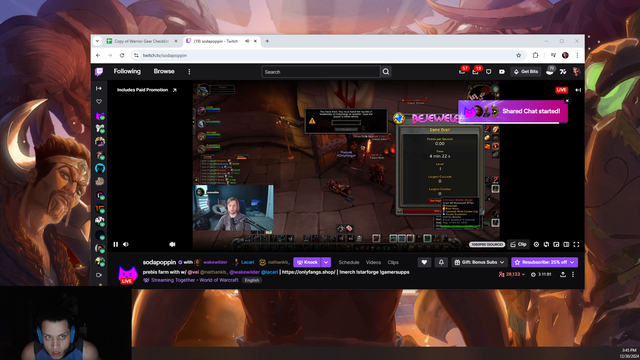Click sodapoppin's channel avatar with LIVE badge
The width and height of the screenshot is (640, 360).
(x=128, y=274)
